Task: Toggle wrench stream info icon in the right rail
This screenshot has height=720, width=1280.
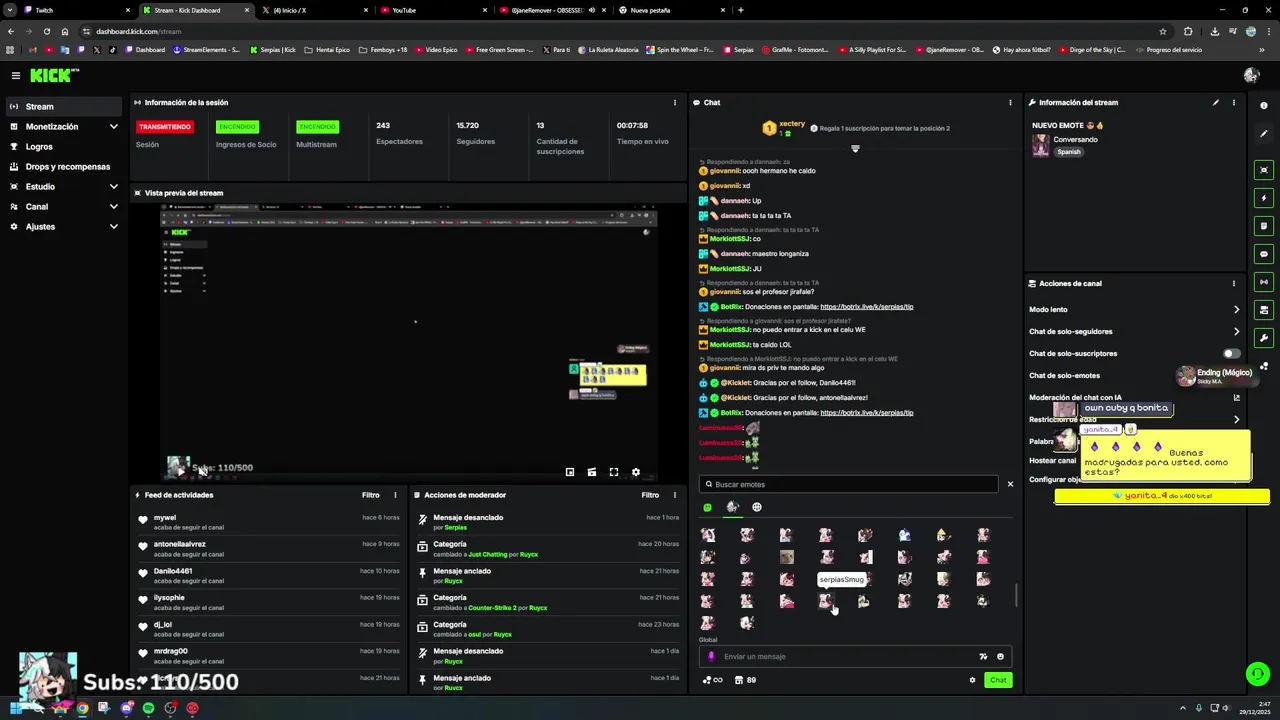Action: coord(1264,338)
